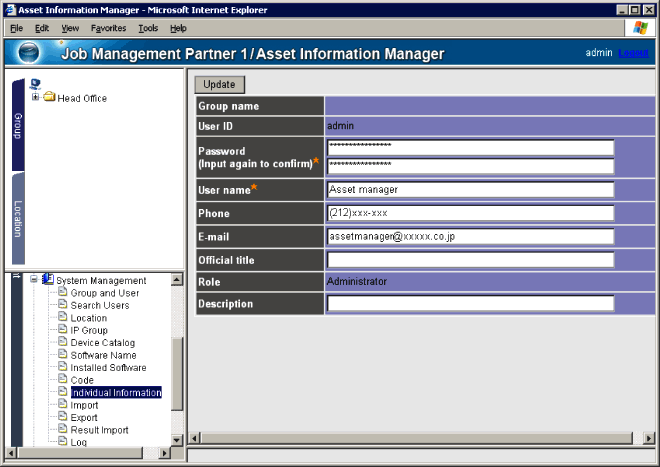Image resolution: width=660 pixels, height=467 pixels.
Task: Click the E-mail input field
Action: tap(470, 238)
